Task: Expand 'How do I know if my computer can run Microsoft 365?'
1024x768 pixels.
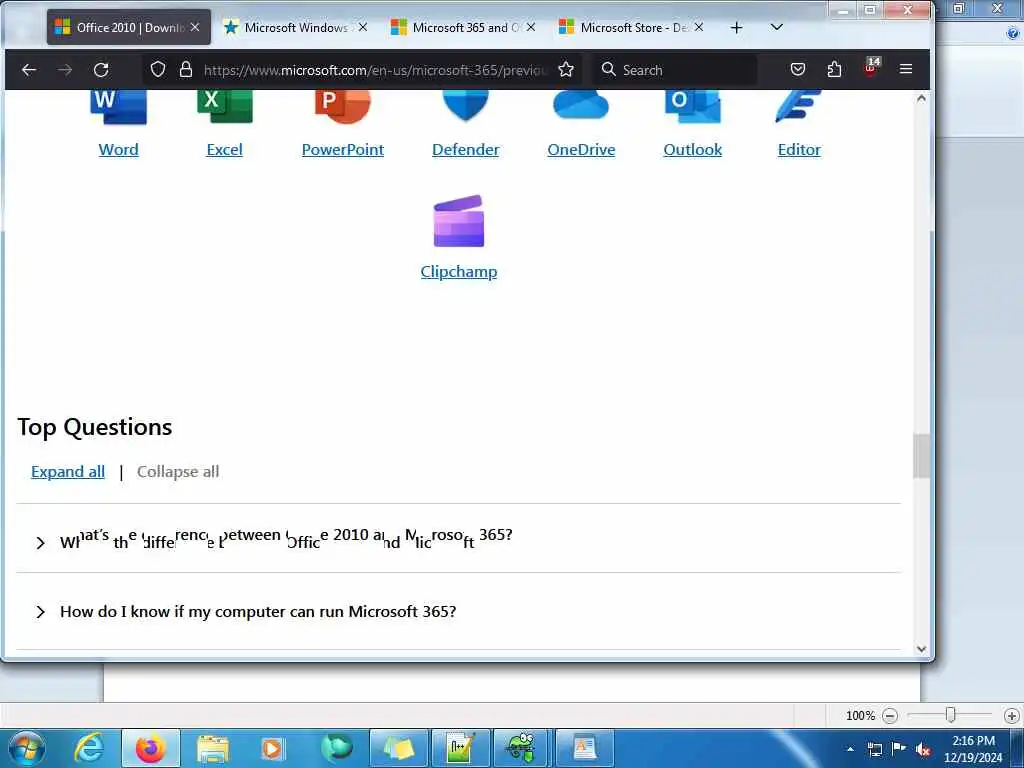Action: coord(458,612)
